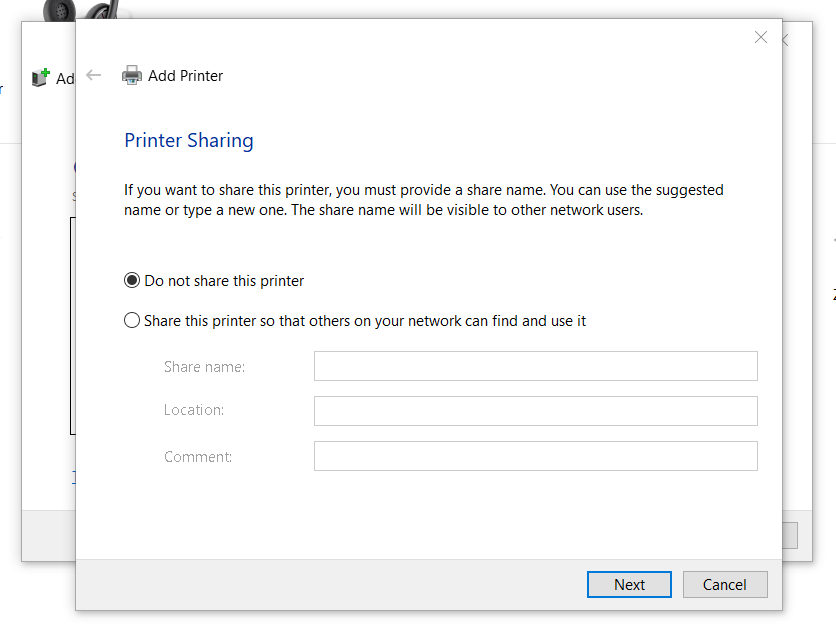Viewport: 836px width, 636px height.
Task: Enable "Share this printer" for network users
Action: pyautogui.click(x=132, y=321)
